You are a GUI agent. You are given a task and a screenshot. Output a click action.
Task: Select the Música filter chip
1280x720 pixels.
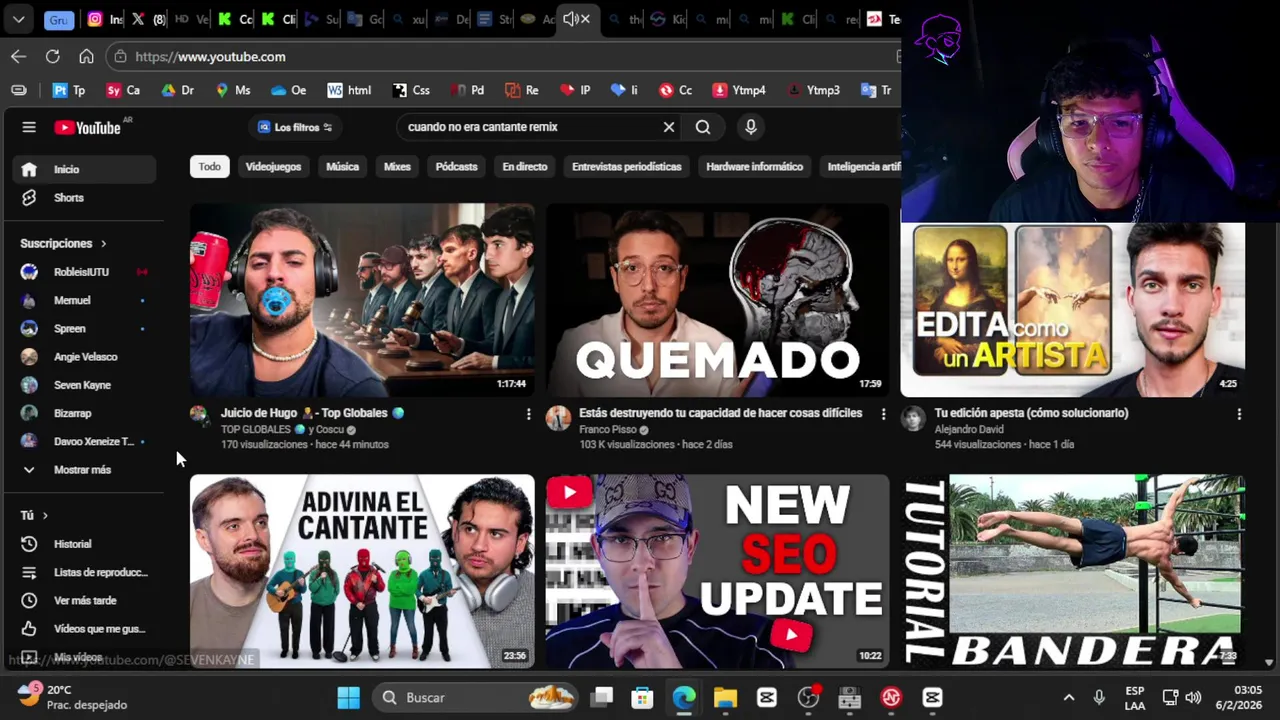[x=342, y=167]
